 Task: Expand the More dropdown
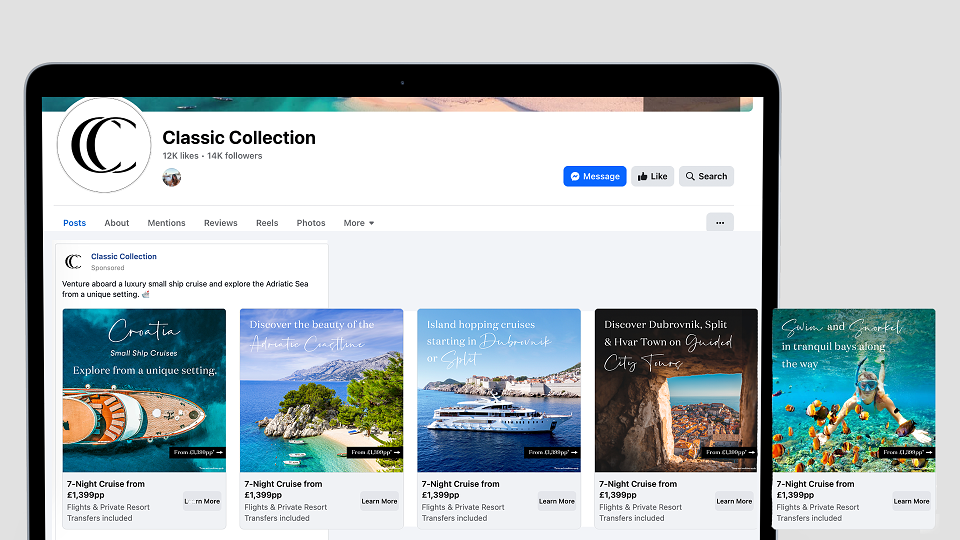(359, 223)
